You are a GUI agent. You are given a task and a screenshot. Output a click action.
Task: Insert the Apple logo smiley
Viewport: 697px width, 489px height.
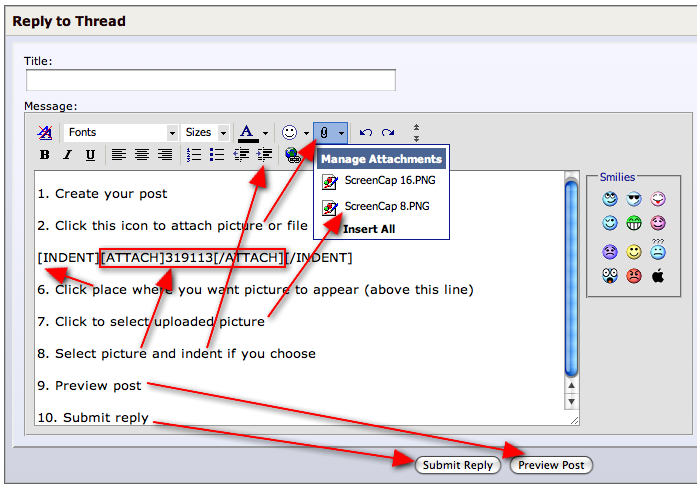[658, 276]
